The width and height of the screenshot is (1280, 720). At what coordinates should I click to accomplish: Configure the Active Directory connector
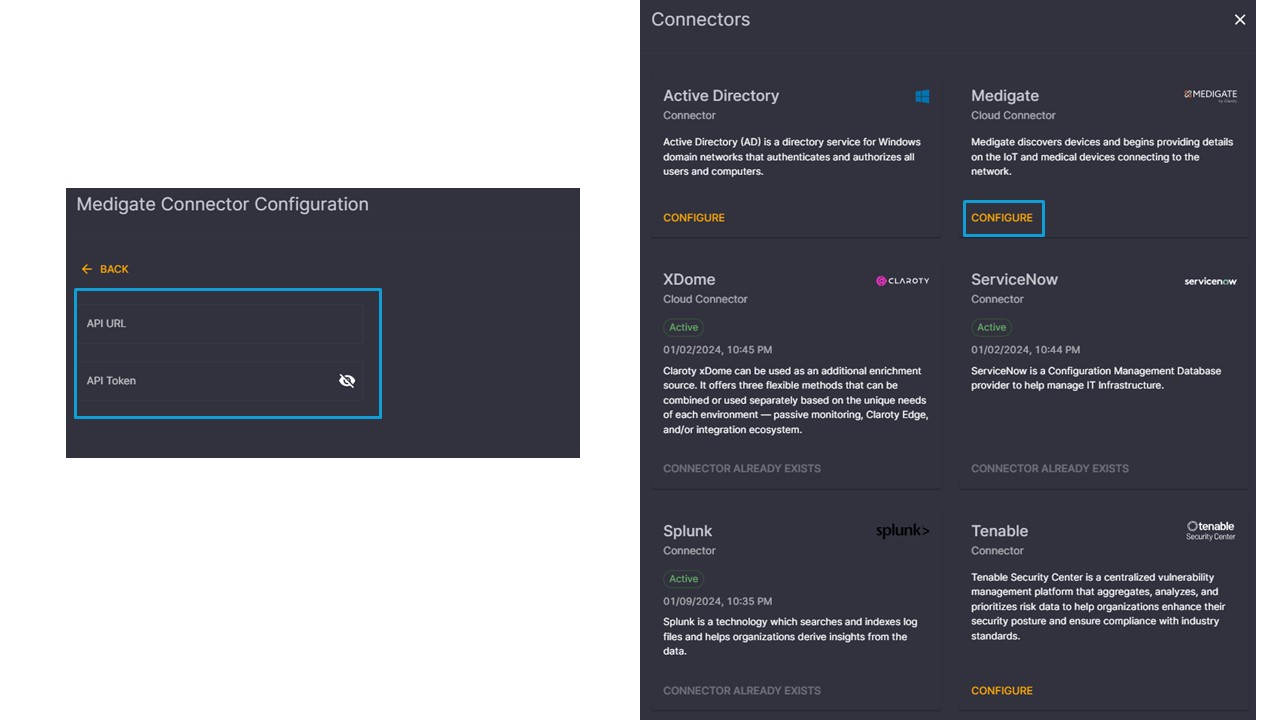point(694,218)
